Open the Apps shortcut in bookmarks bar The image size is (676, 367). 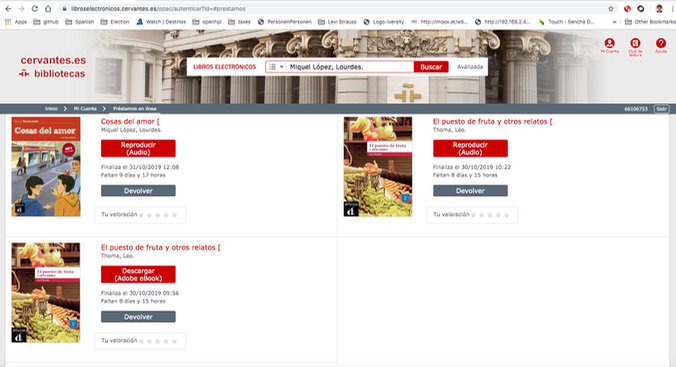(x=16, y=22)
